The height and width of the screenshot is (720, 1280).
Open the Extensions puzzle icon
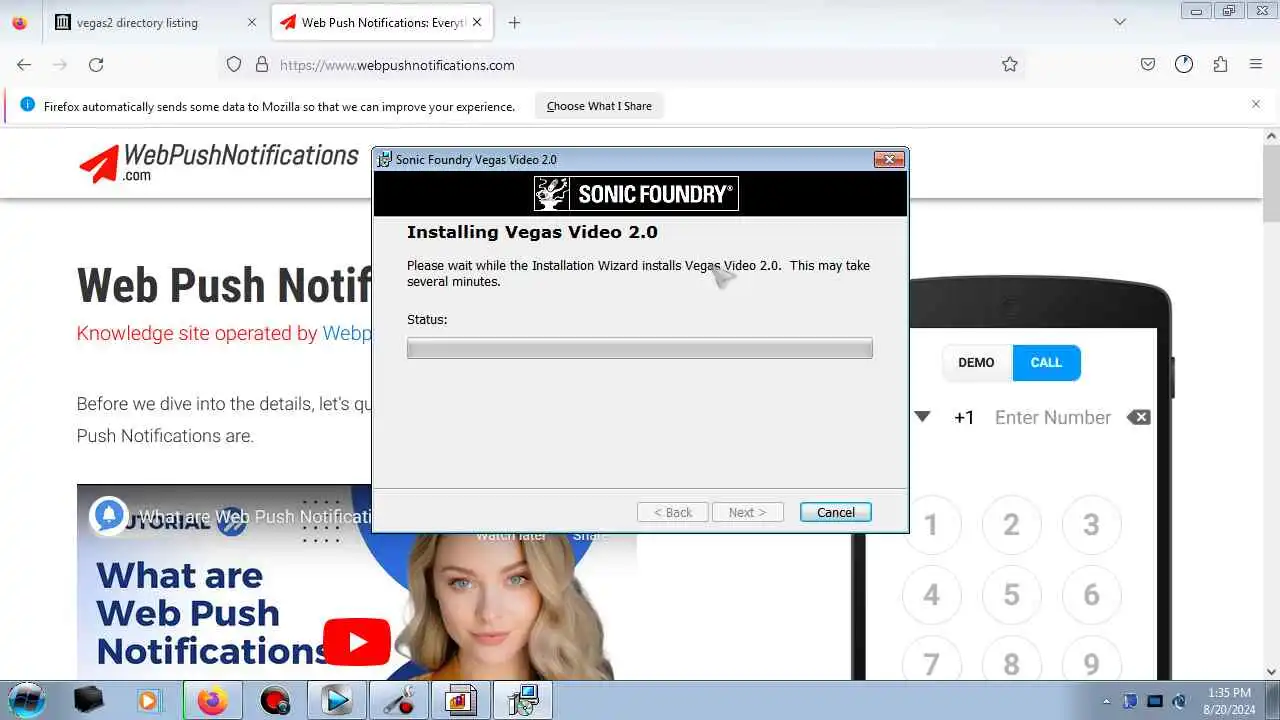pyautogui.click(x=1220, y=64)
